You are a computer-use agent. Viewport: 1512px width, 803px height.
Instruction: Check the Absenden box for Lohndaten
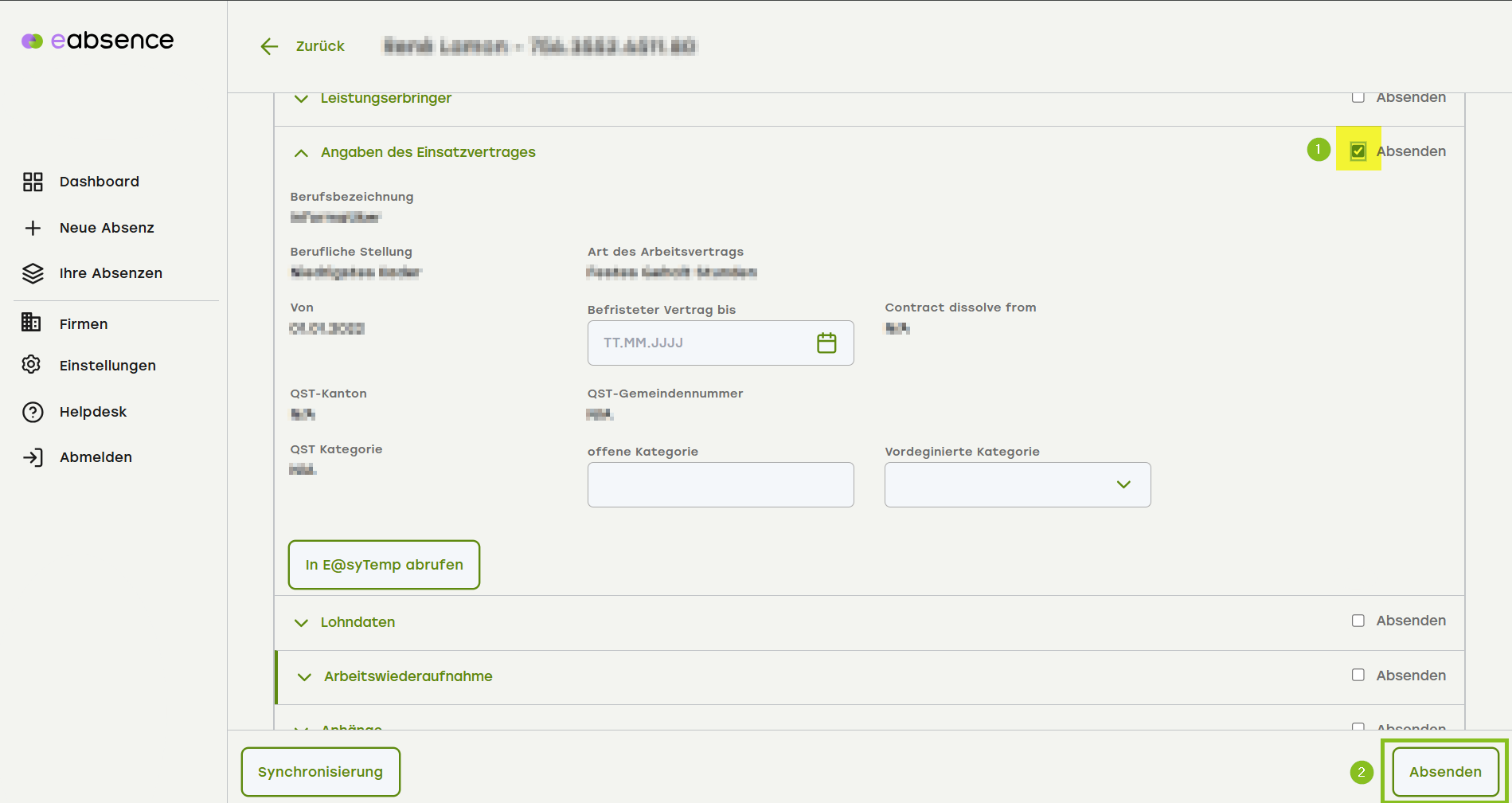1358,621
